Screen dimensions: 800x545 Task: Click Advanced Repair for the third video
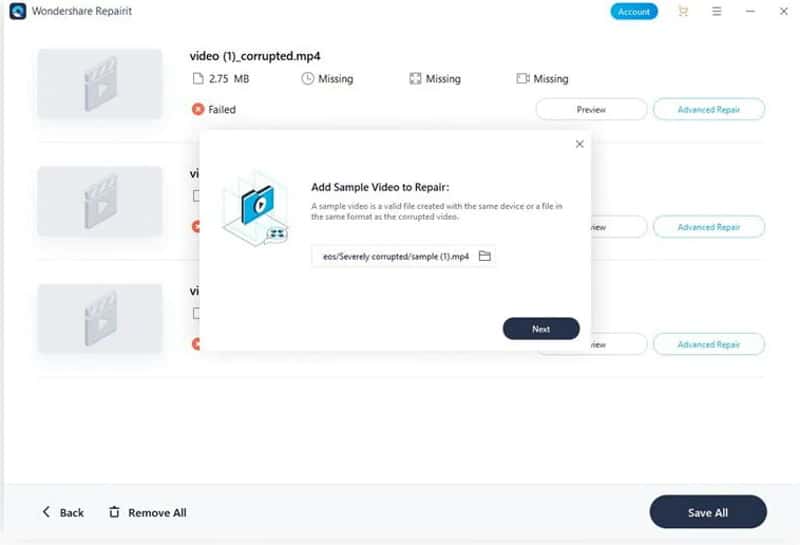click(709, 344)
